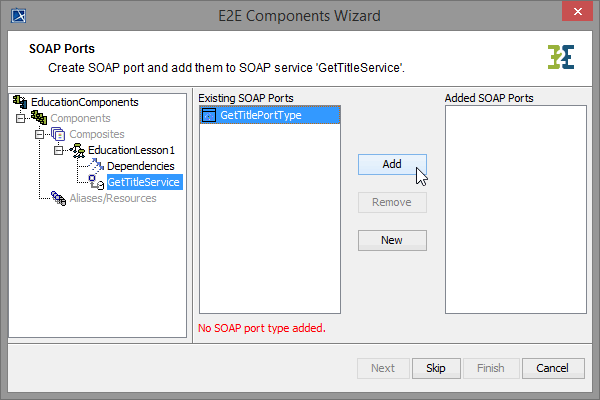600x400 pixels.
Task: Select the Dependencies tree item
Action: point(141,166)
